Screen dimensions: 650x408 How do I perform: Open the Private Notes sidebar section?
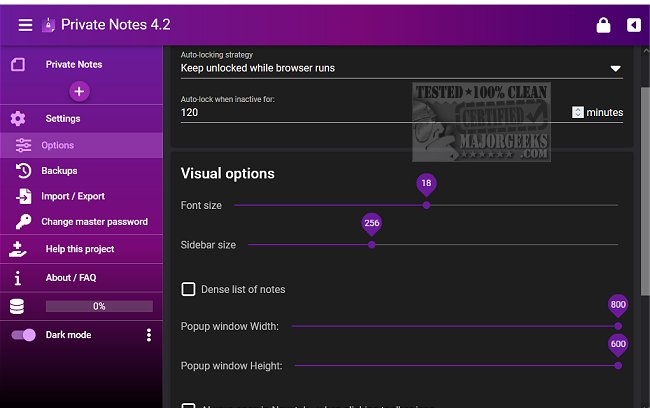click(74, 64)
